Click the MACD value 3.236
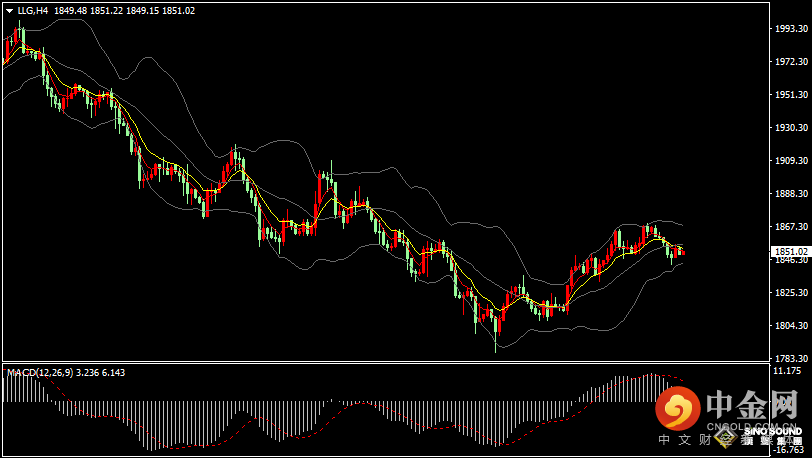Screen dimensions: 812x458 pos(89,373)
